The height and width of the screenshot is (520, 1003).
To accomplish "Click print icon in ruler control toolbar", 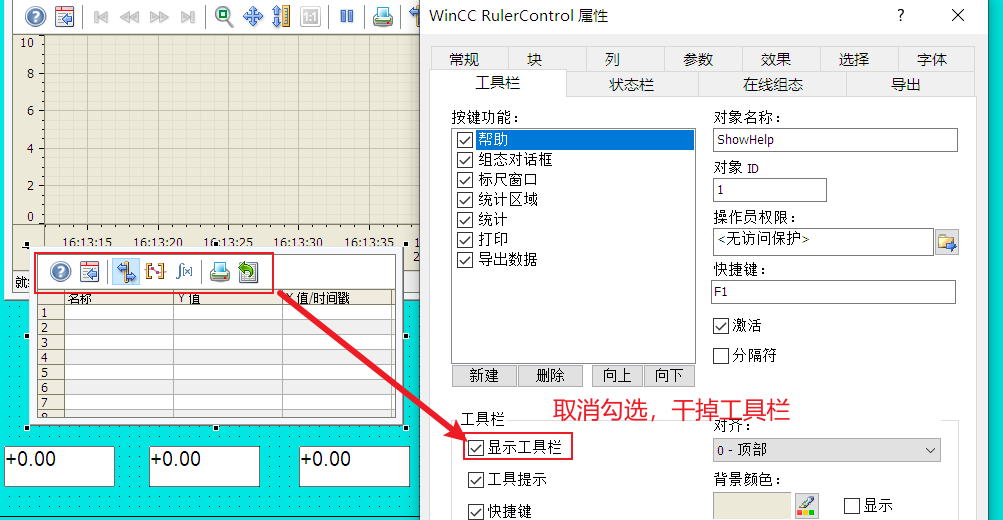I will tap(219, 272).
